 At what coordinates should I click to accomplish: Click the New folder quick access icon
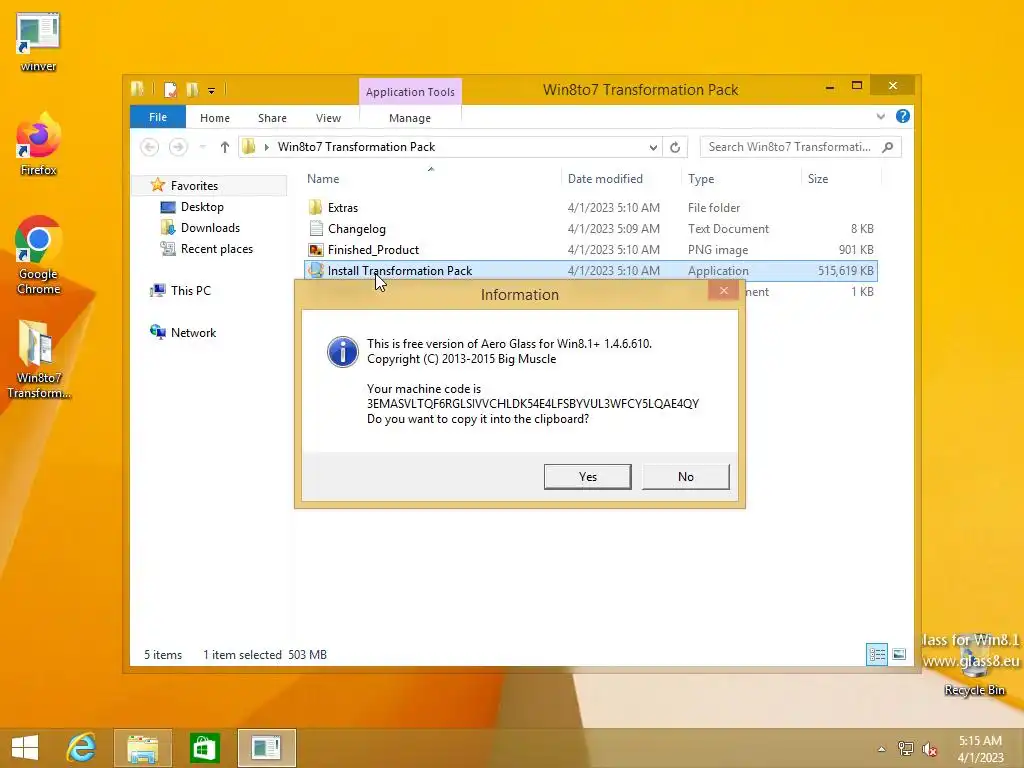[x=192, y=89]
